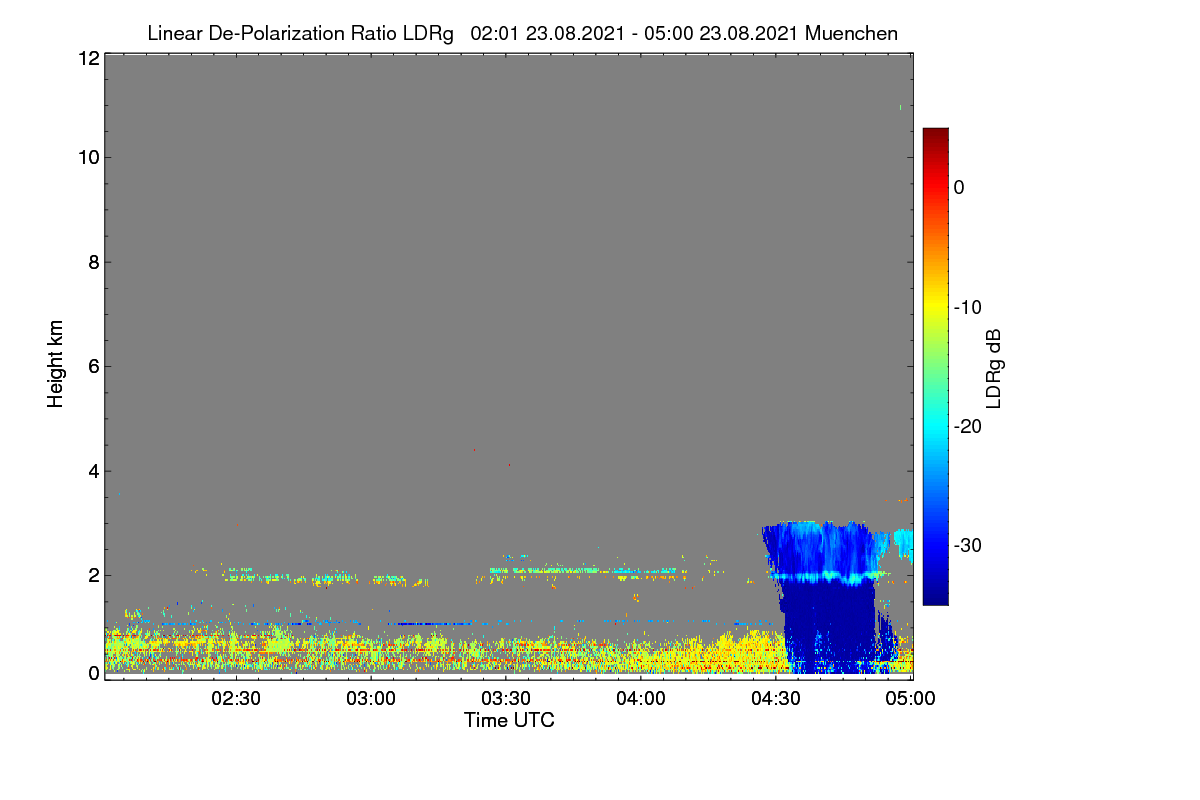Viewport: 1200px width, 800px height.
Task: Select the 05:00 time axis tick label
Action: (x=911, y=699)
